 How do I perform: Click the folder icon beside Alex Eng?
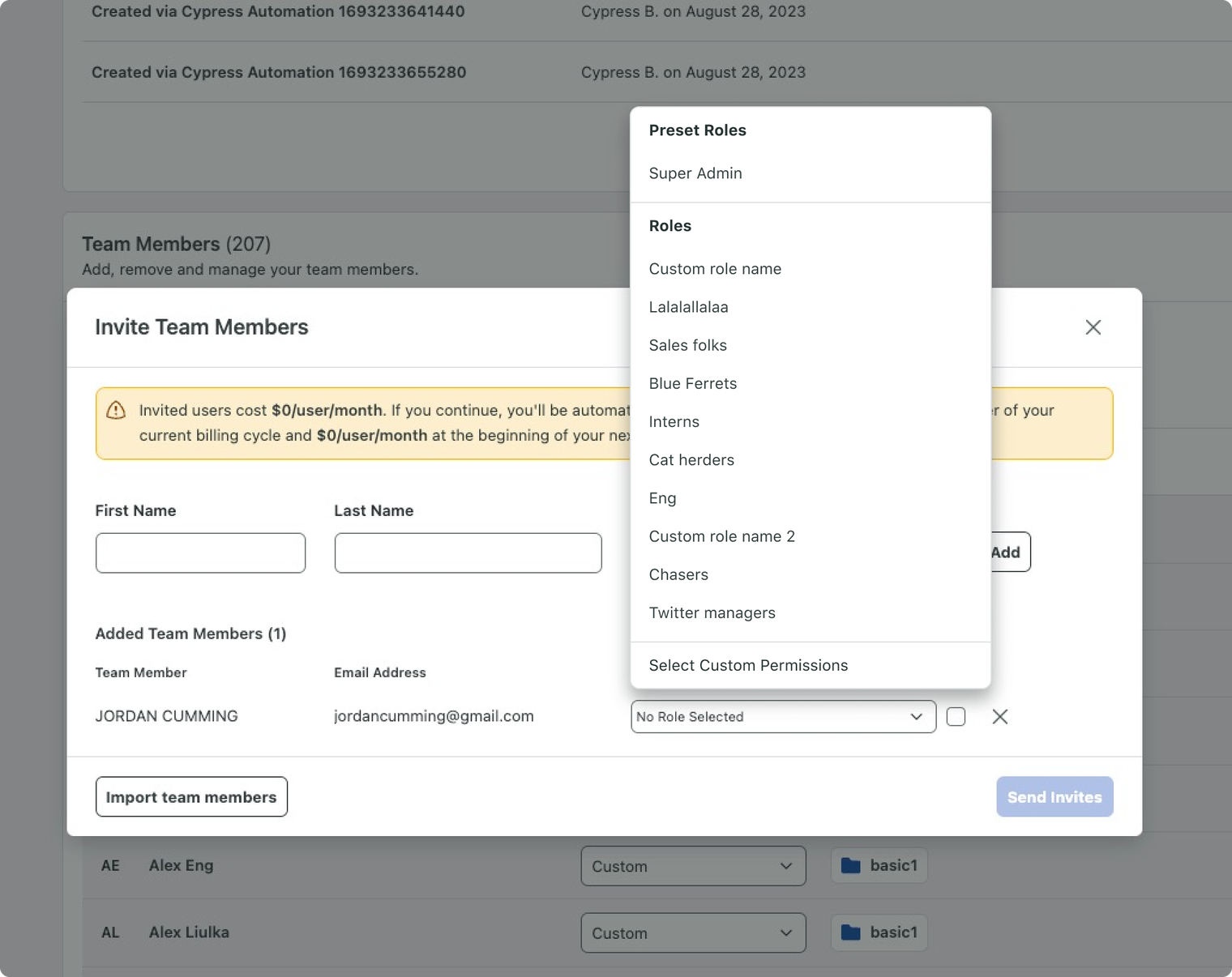[850, 865]
